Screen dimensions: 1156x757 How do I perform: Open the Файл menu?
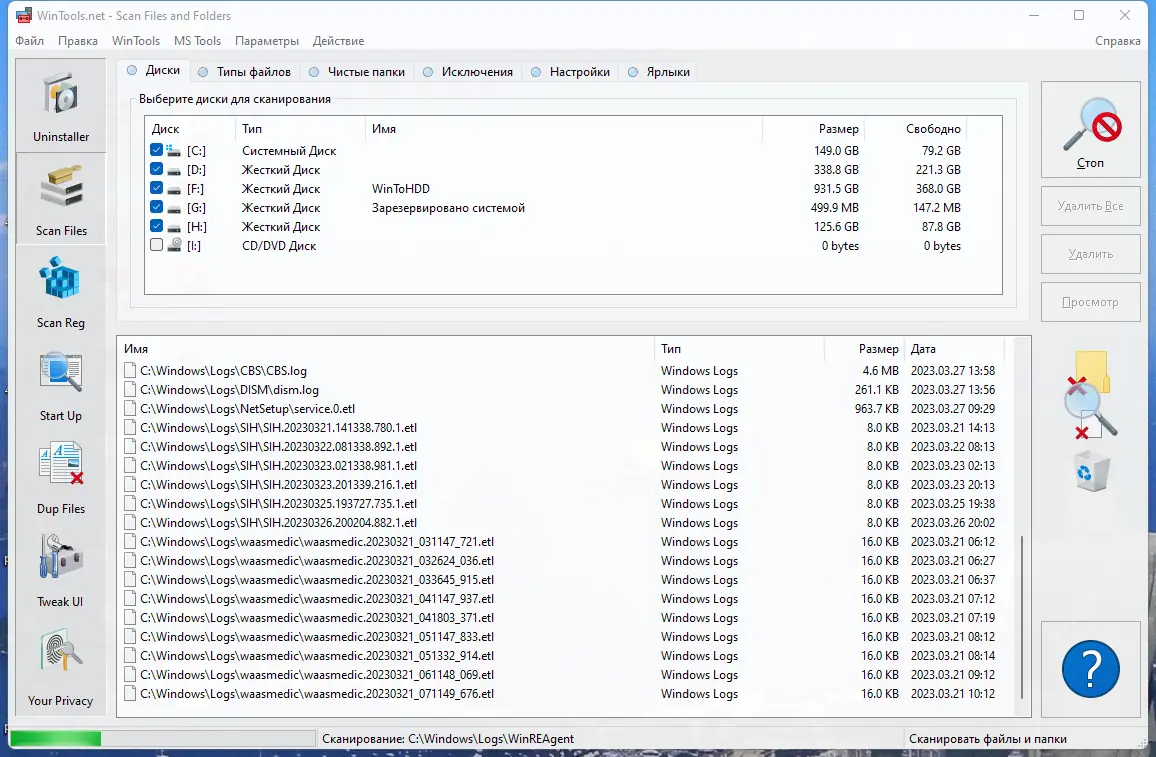(29, 41)
